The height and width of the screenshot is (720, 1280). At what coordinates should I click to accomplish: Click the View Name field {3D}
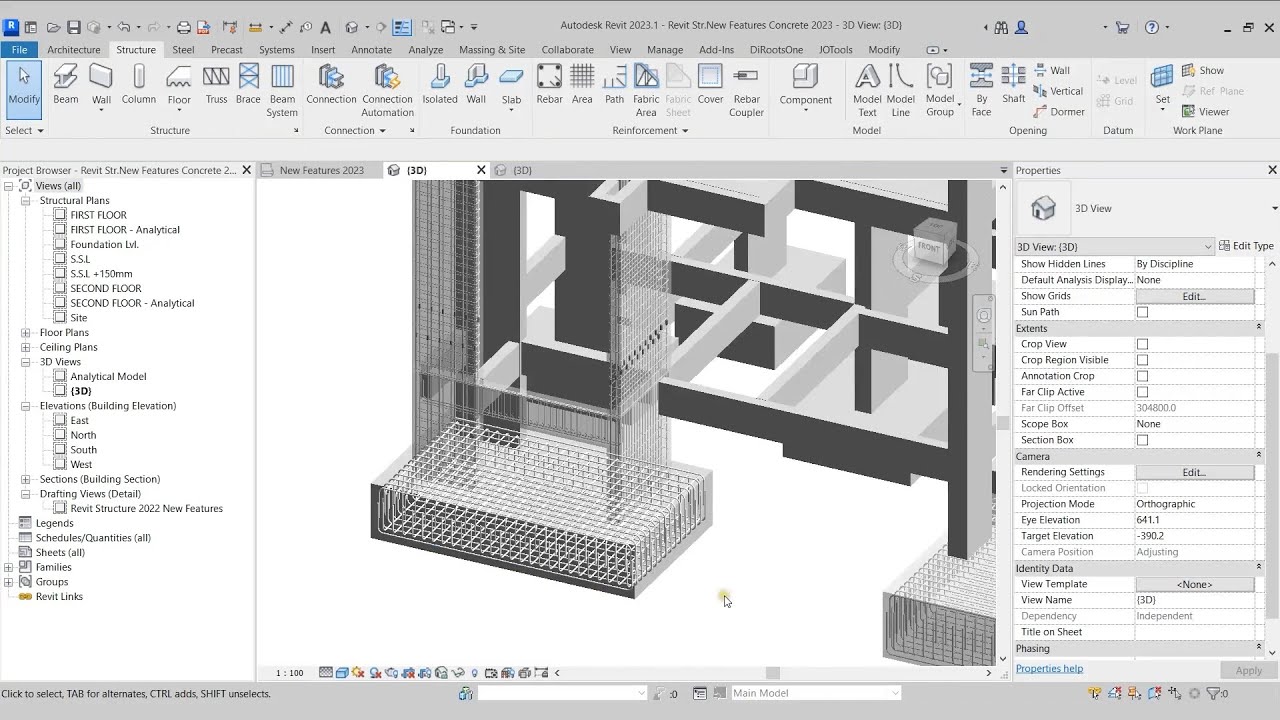coord(1194,600)
